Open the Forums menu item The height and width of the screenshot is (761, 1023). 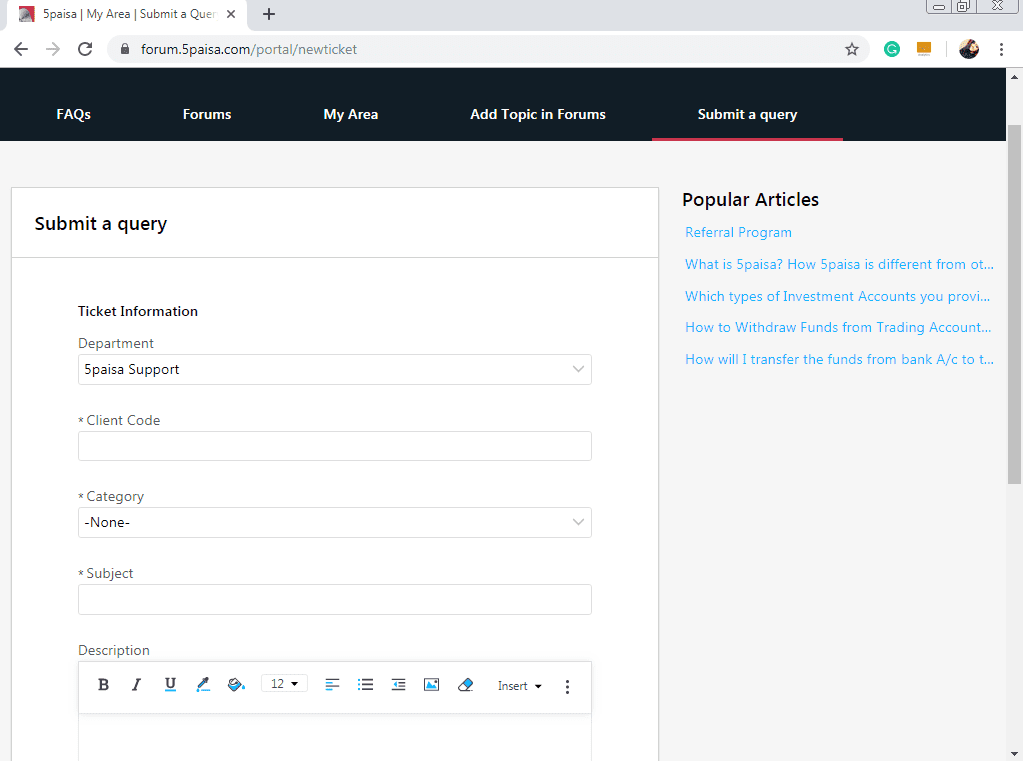[x=207, y=114]
